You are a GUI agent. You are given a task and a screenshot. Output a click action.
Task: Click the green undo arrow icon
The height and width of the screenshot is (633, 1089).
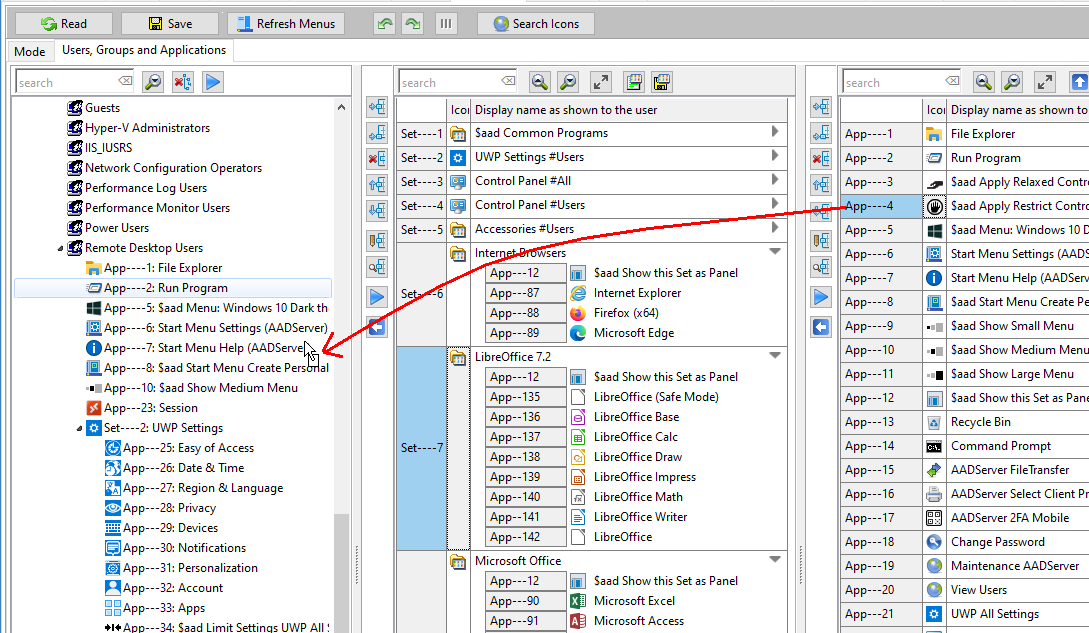tap(384, 23)
